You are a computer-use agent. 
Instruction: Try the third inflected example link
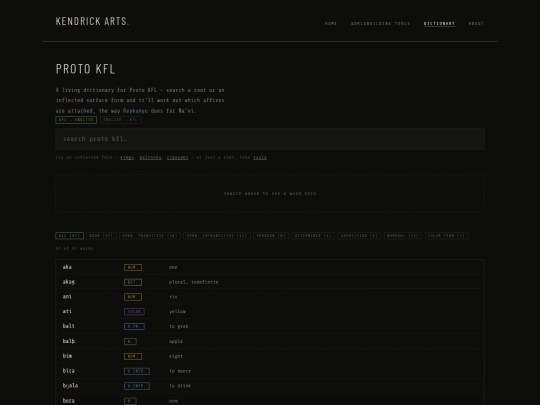[x=177, y=157]
